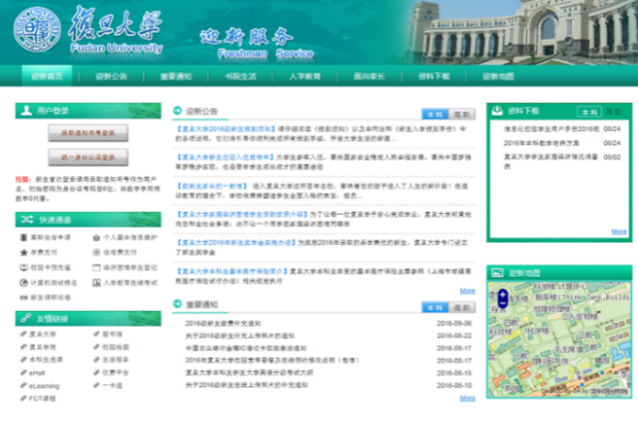Screen dimensions: 638x421
Task: Click More link in 资料下载 panel
Action: [x=619, y=231]
